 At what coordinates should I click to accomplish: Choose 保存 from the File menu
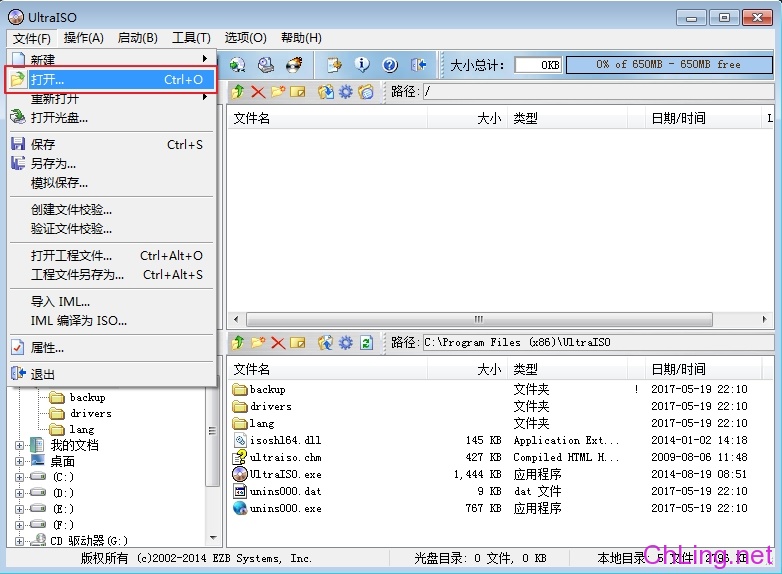coord(112,145)
